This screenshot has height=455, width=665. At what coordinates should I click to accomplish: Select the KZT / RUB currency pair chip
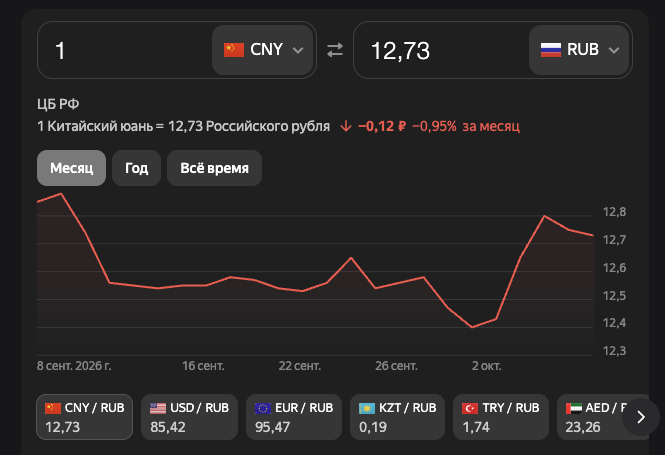coord(397,417)
